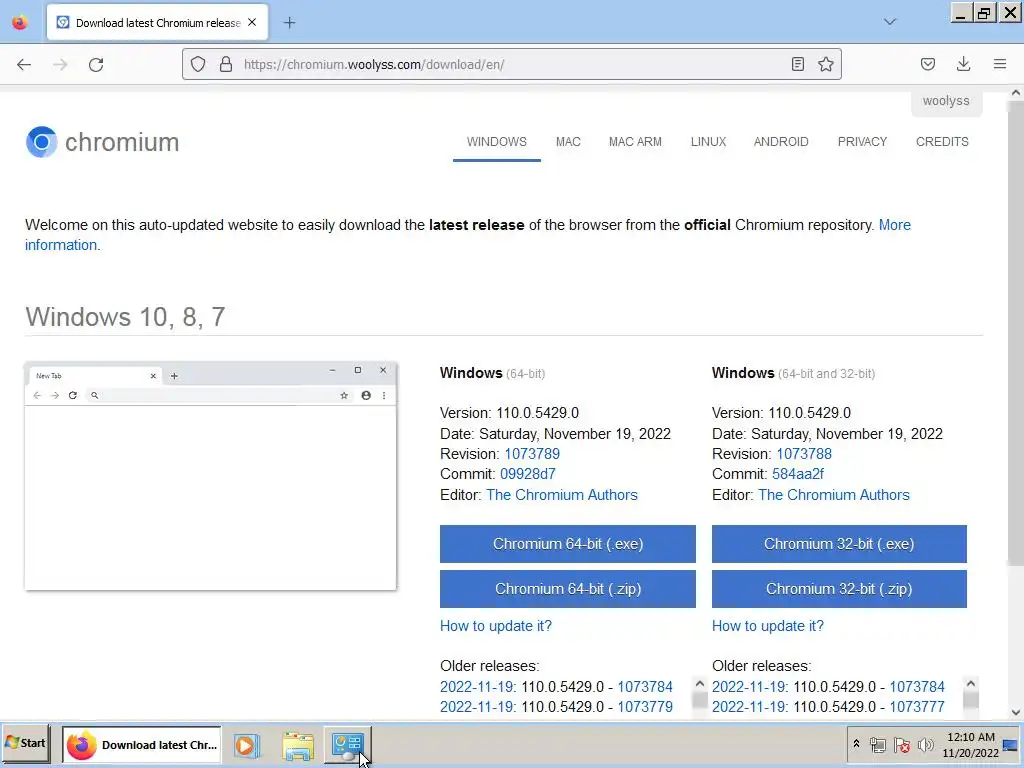
Task: Reload the current page
Action: (96, 64)
